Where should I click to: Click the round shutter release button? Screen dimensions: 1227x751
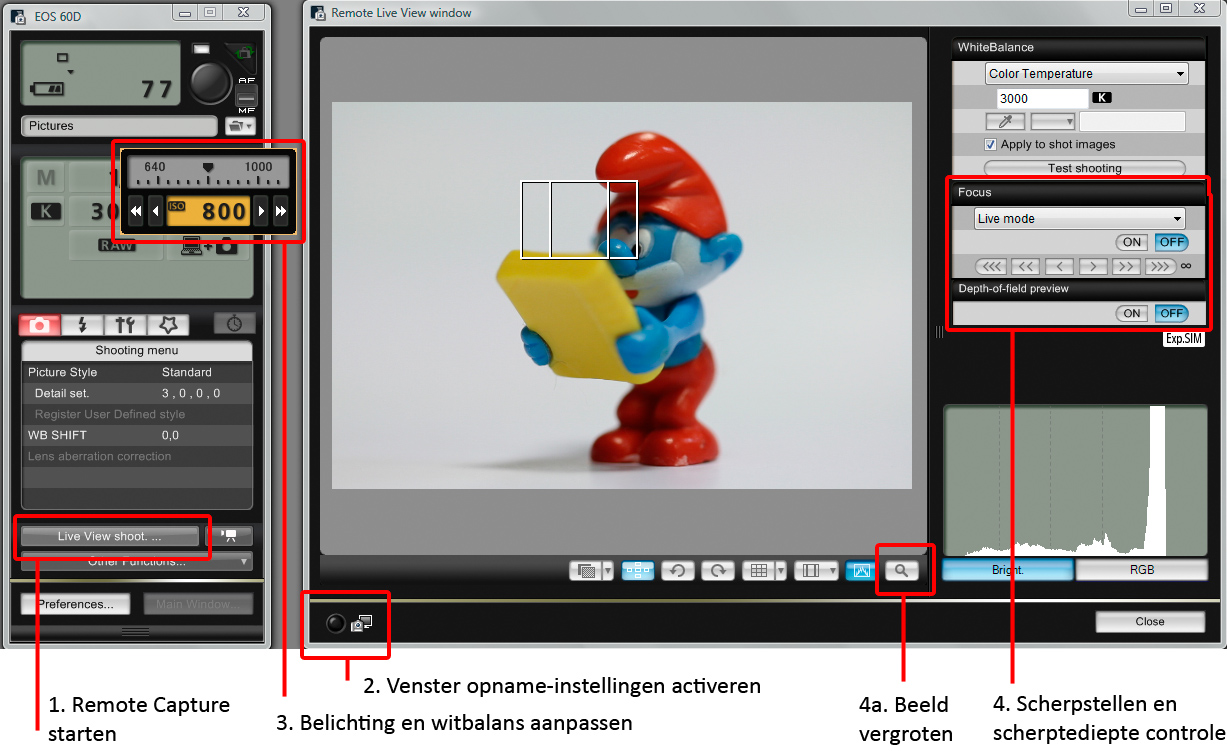pyautogui.click(x=211, y=81)
